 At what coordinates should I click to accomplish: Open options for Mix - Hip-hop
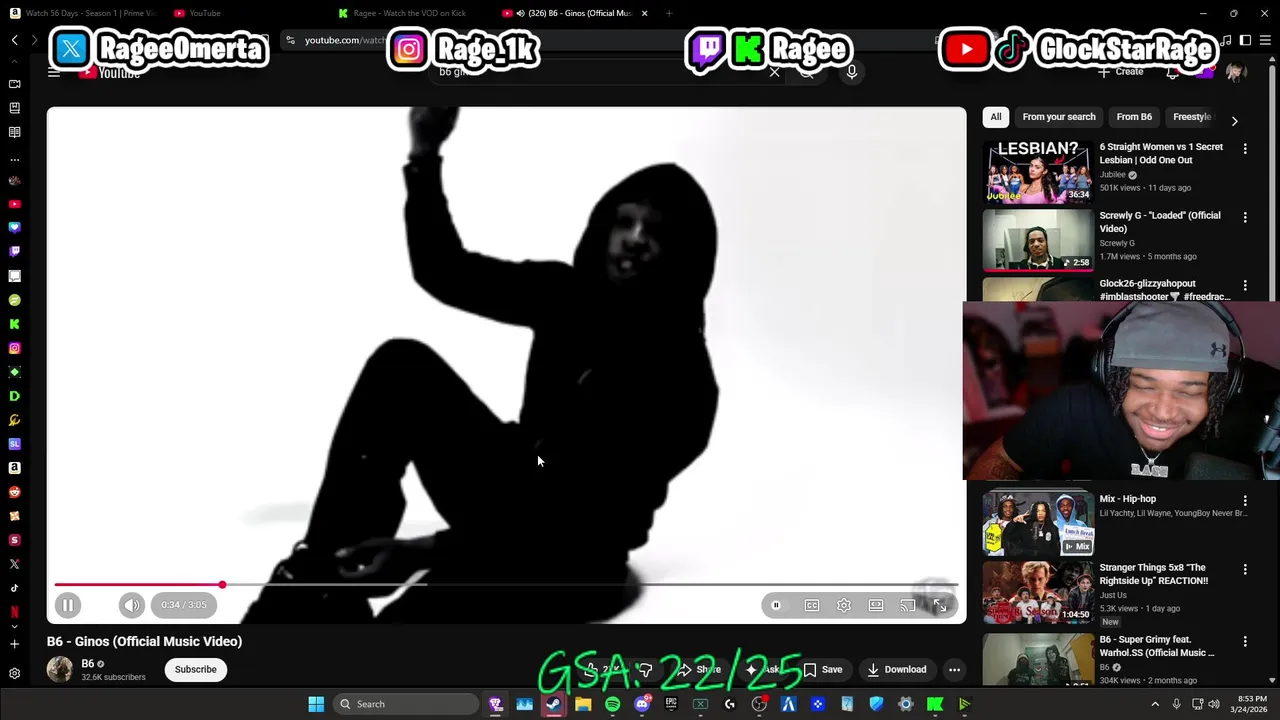(1245, 500)
